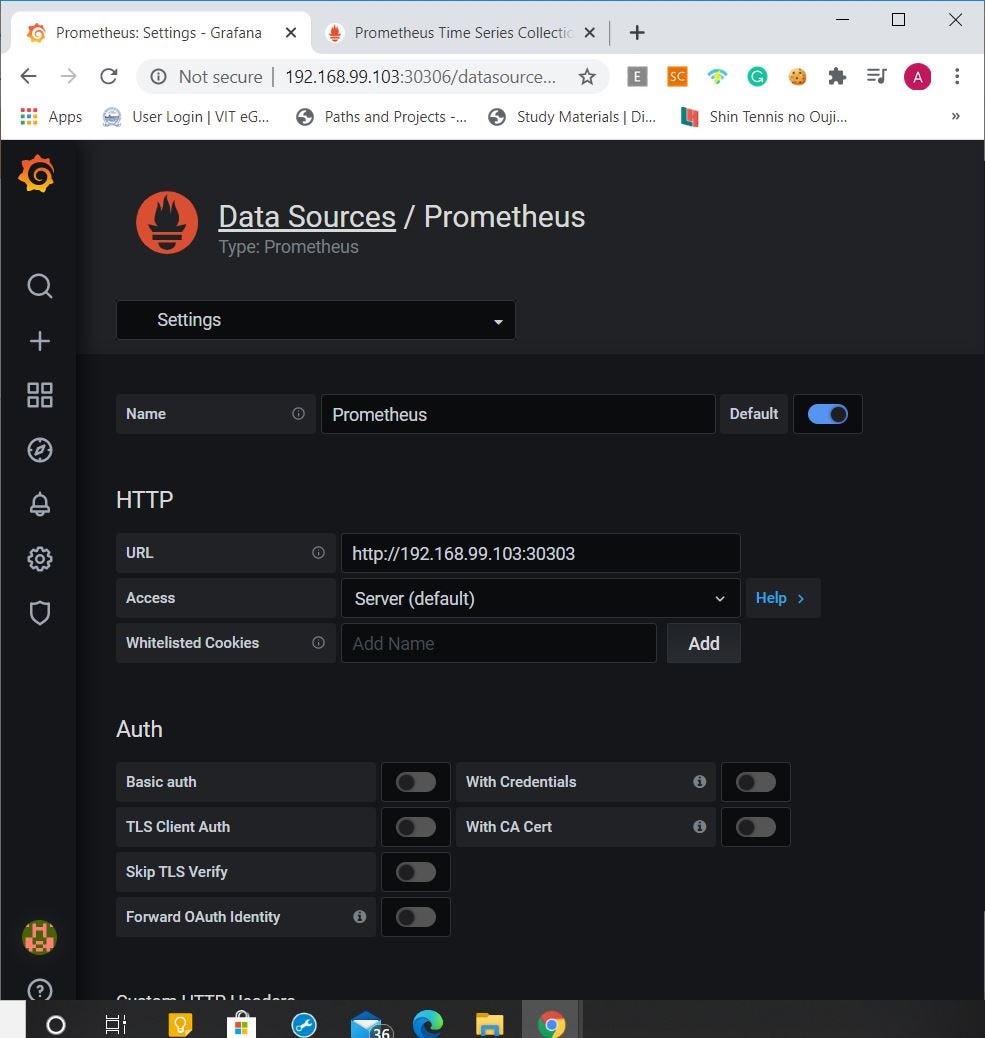Viewport: 985px width, 1038px height.
Task: Open Chrome profile avatar A
Action: 917,77
